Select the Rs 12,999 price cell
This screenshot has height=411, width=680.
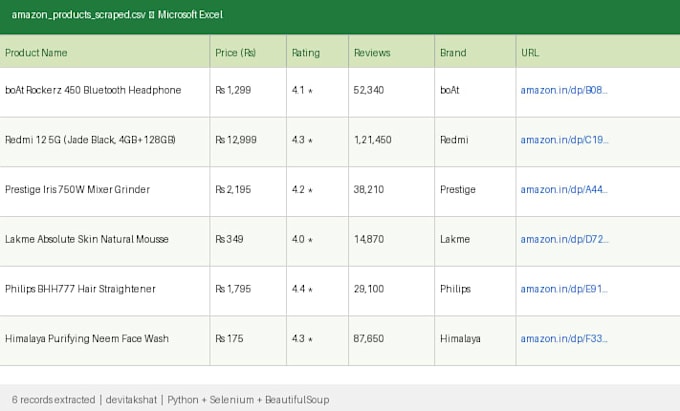pyautogui.click(x=248, y=142)
